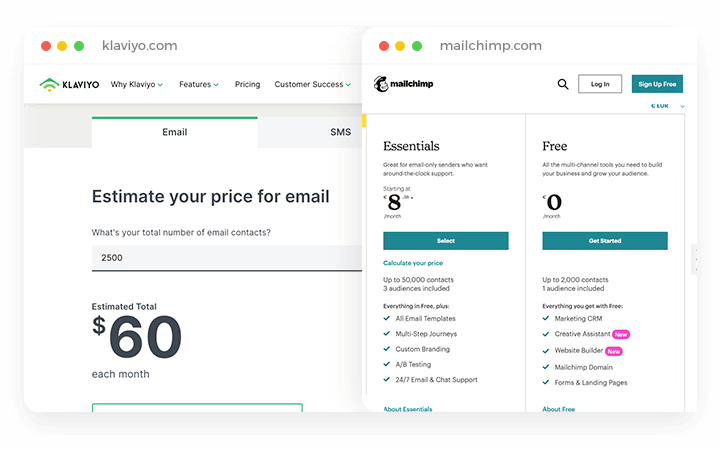Viewport: 720px width, 449px height.
Task: Open the Mailchimp search magnifier icon
Action: (562, 84)
